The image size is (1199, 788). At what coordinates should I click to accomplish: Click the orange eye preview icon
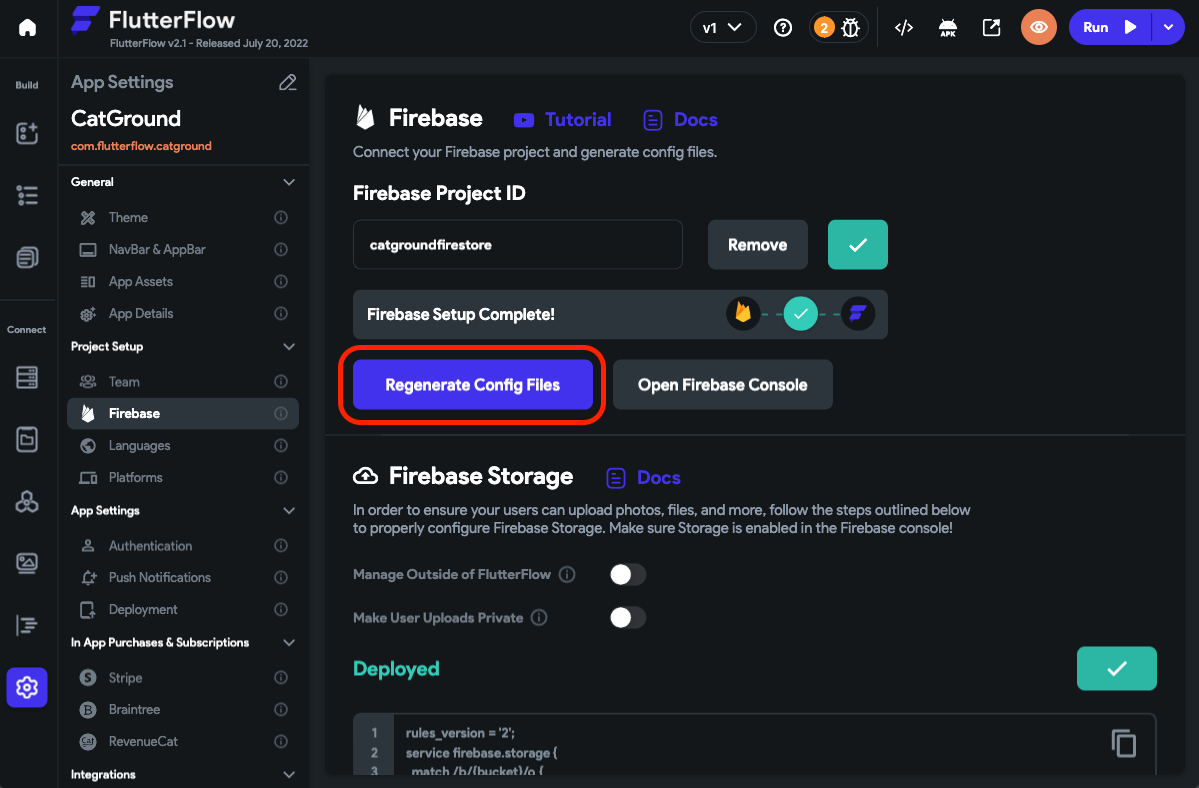click(1038, 28)
